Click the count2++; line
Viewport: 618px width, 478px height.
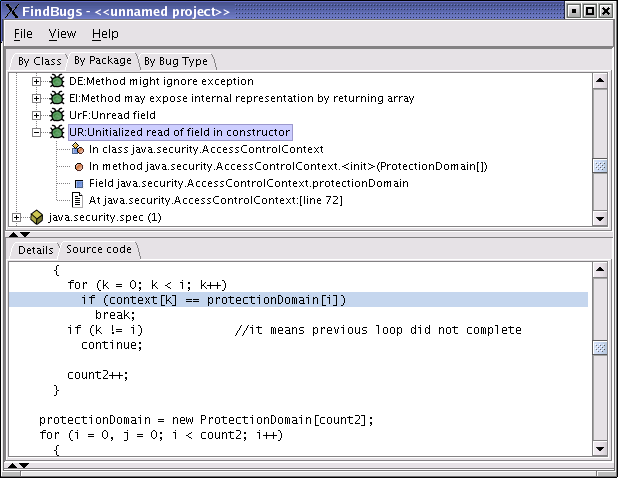[98, 375]
